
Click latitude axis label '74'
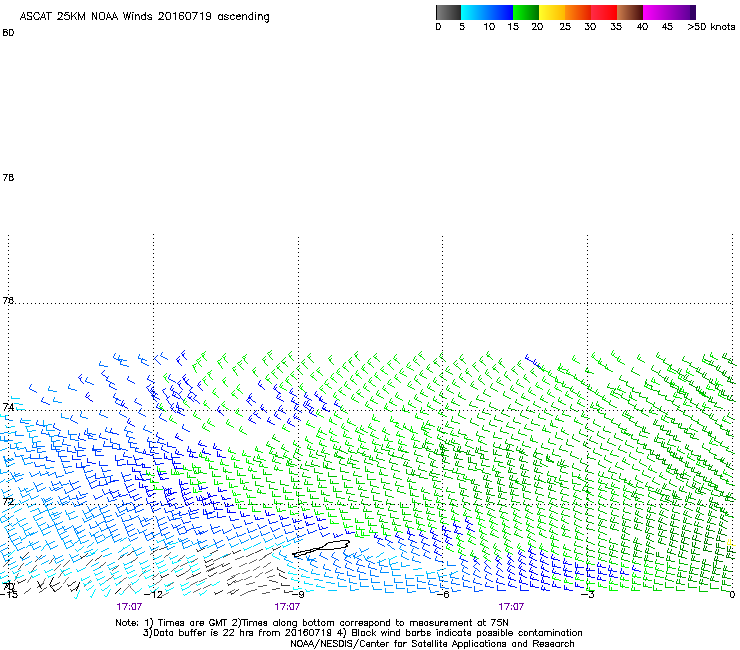pyautogui.click(x=8, y=407)
